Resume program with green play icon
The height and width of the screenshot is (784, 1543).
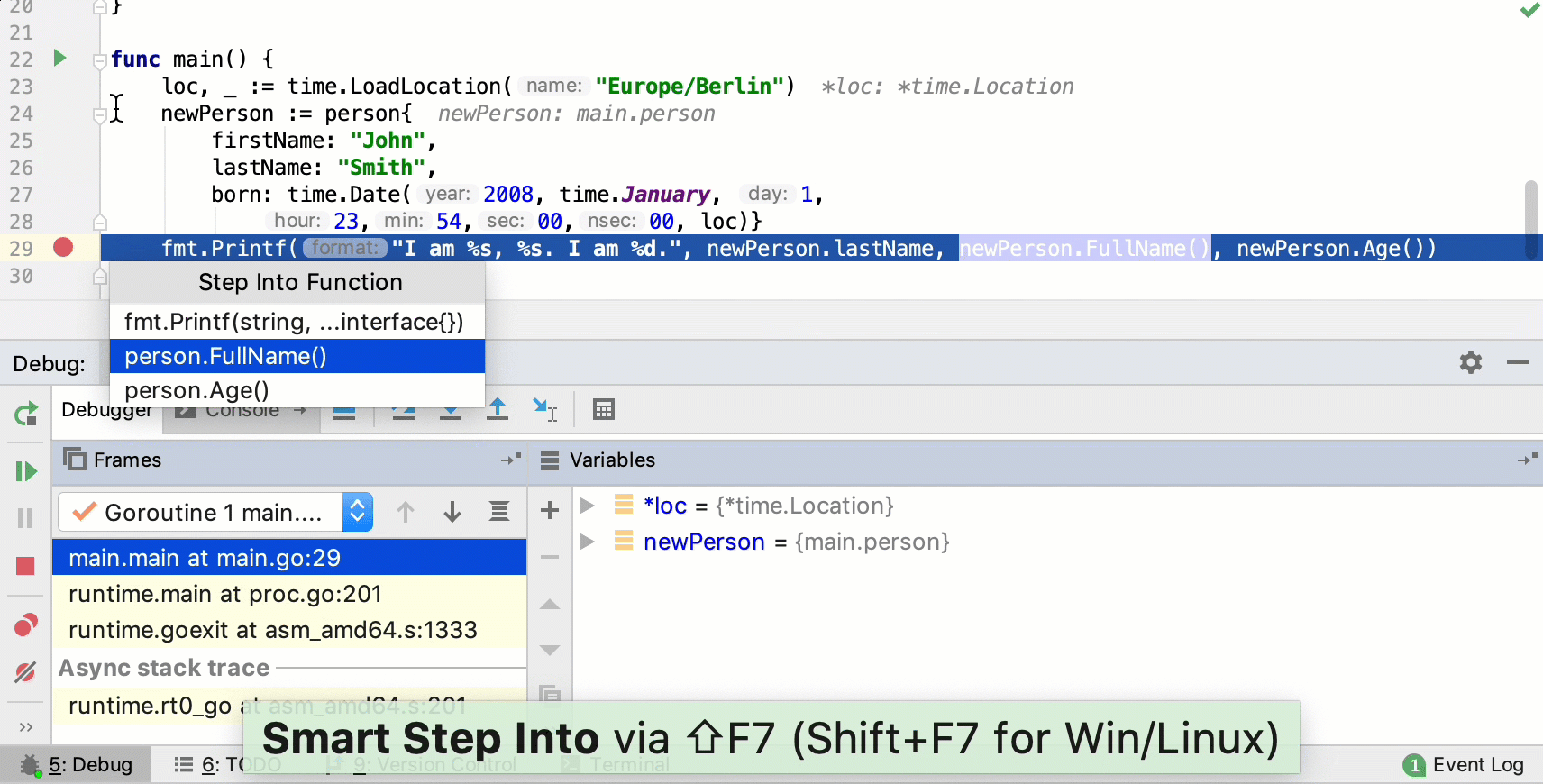tap(26, 471)
